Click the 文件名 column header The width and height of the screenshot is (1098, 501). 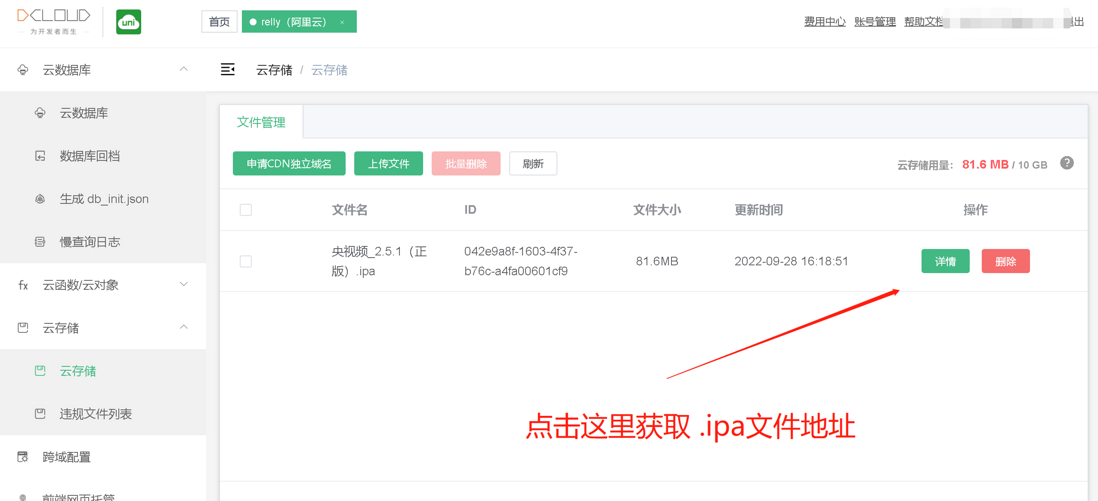point(349,210)
